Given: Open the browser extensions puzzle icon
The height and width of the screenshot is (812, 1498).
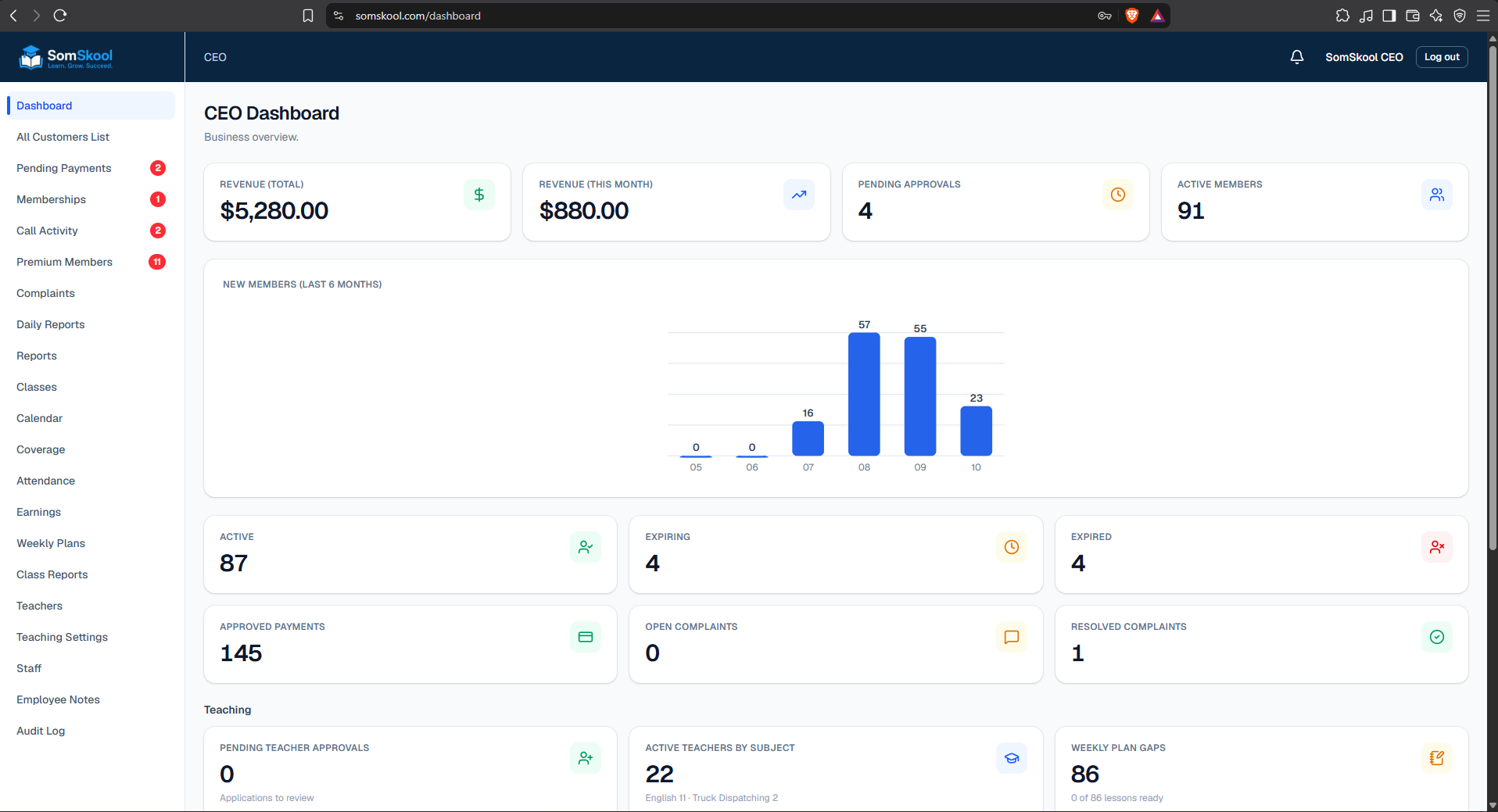Looking at the screenshot, I should coord(1342,16).
